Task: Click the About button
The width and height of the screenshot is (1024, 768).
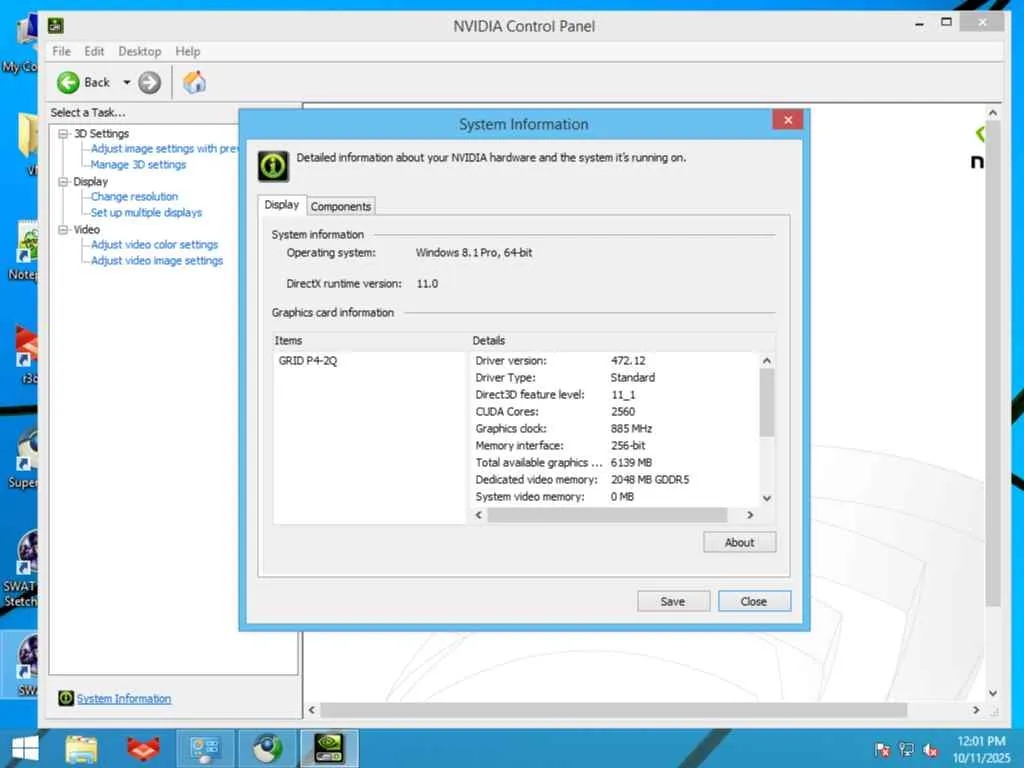Action: 739,542
